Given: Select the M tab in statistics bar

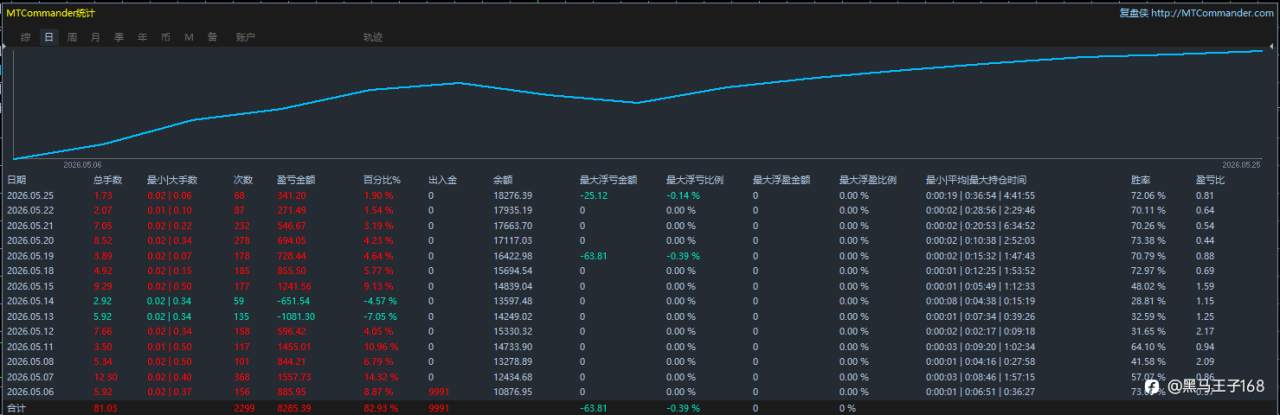Looking at the screenshot, I should [x=188, y=37].
